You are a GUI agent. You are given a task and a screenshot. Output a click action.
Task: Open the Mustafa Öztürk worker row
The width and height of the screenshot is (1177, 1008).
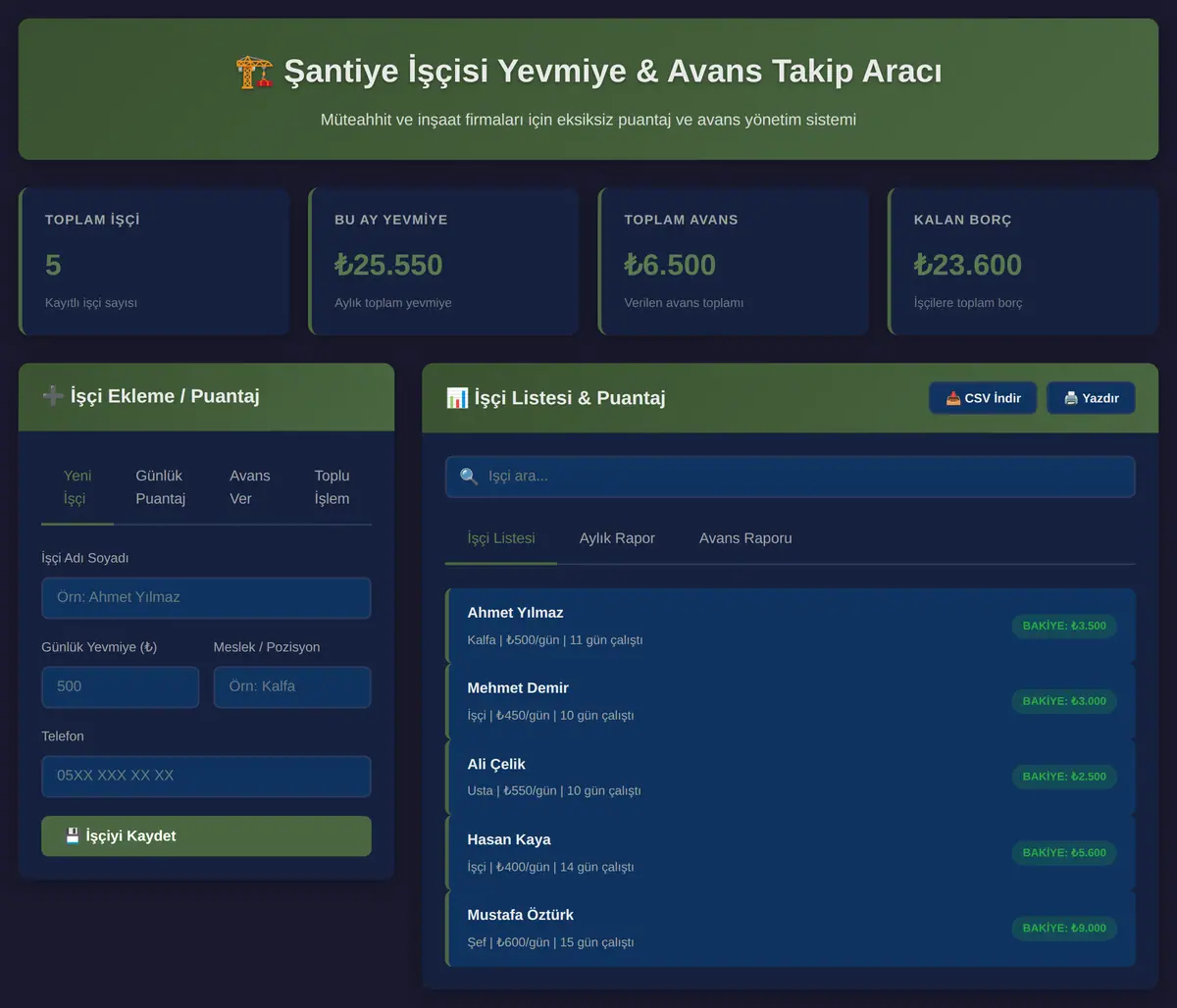[791, 928]
